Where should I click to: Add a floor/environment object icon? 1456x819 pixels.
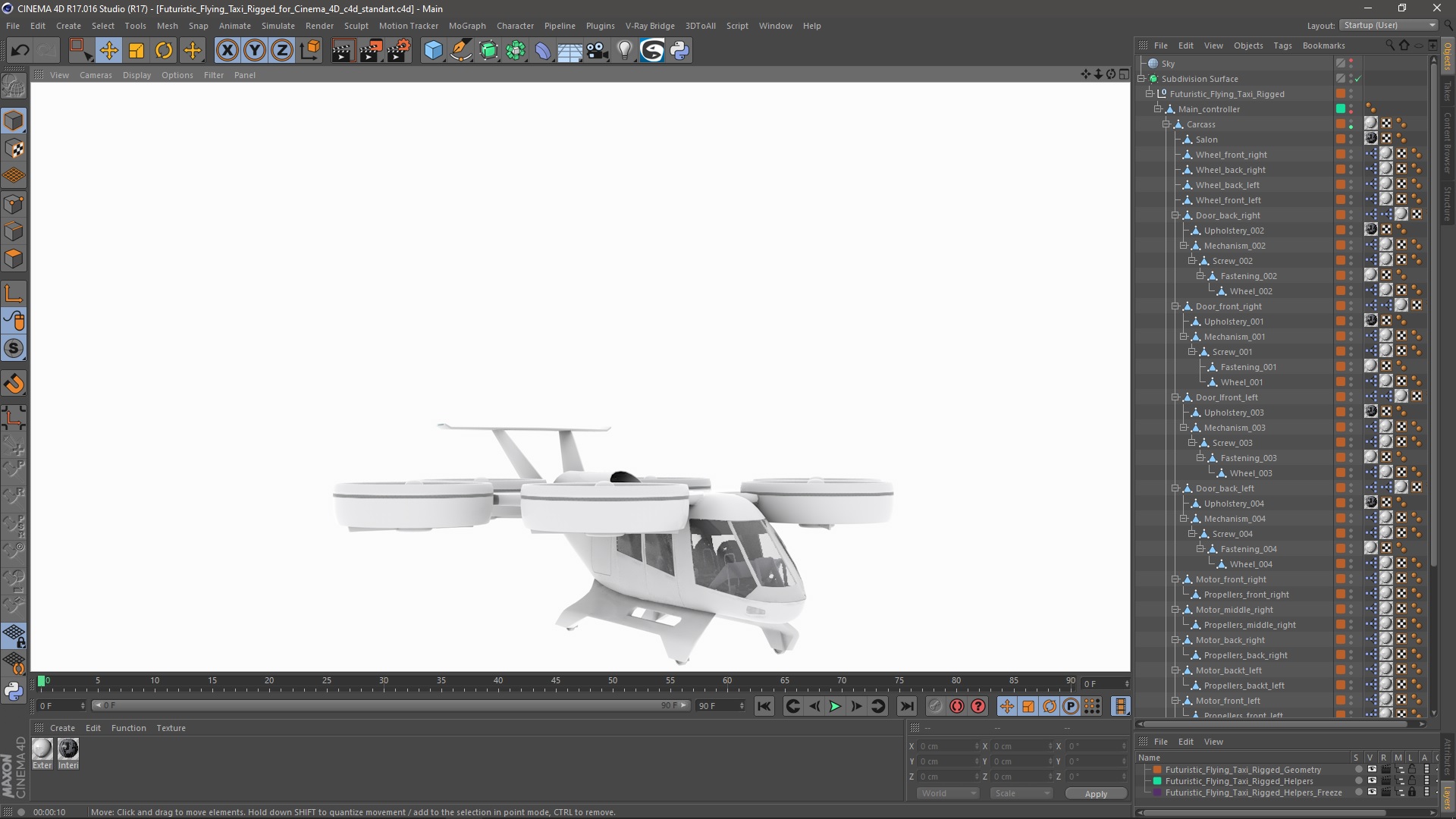(570, 51)
